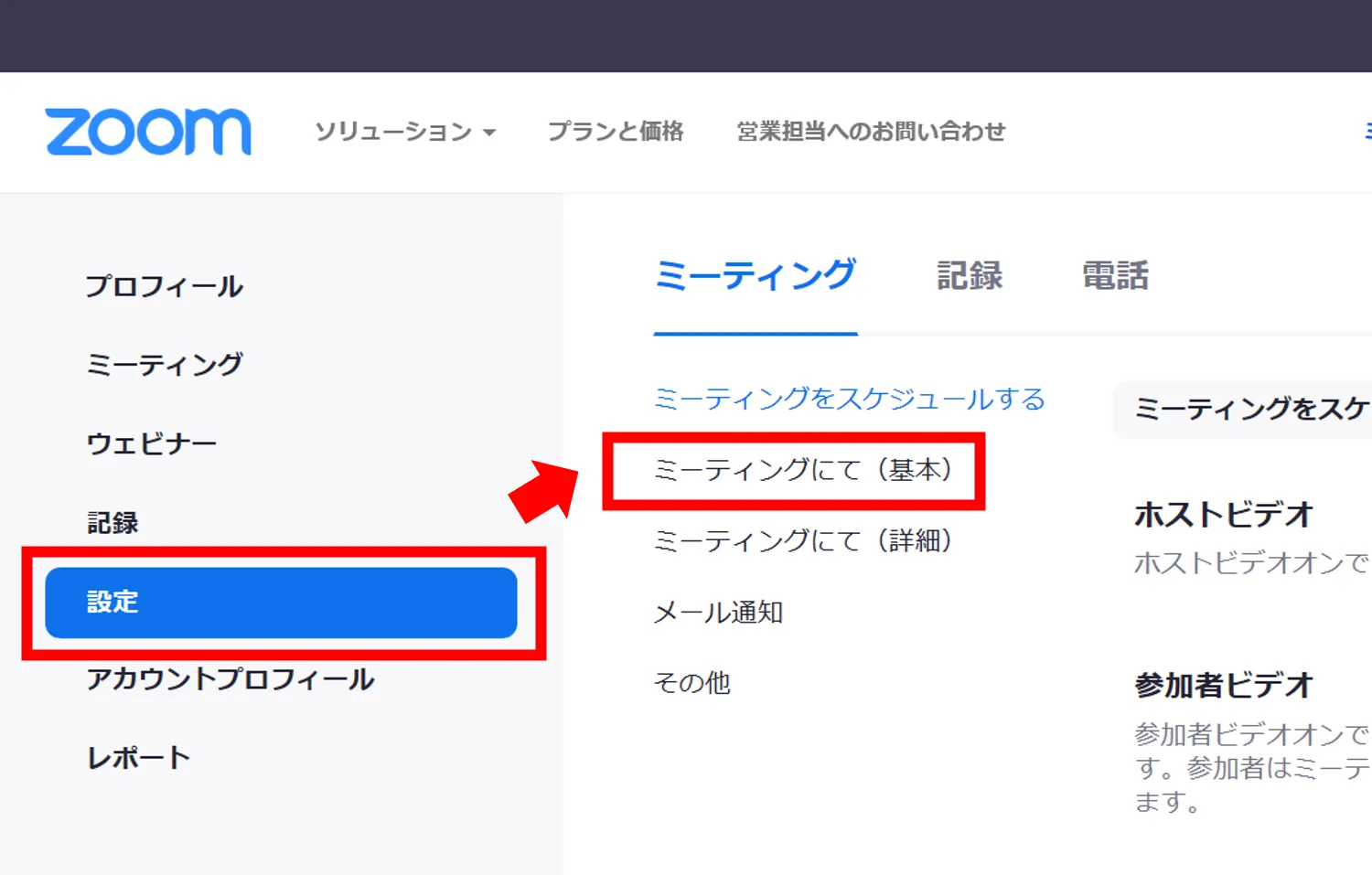The width and height of the screenshot is (1372, 875).
Task: Open ウェビナー in the sidebar
Action: point(151,443)
